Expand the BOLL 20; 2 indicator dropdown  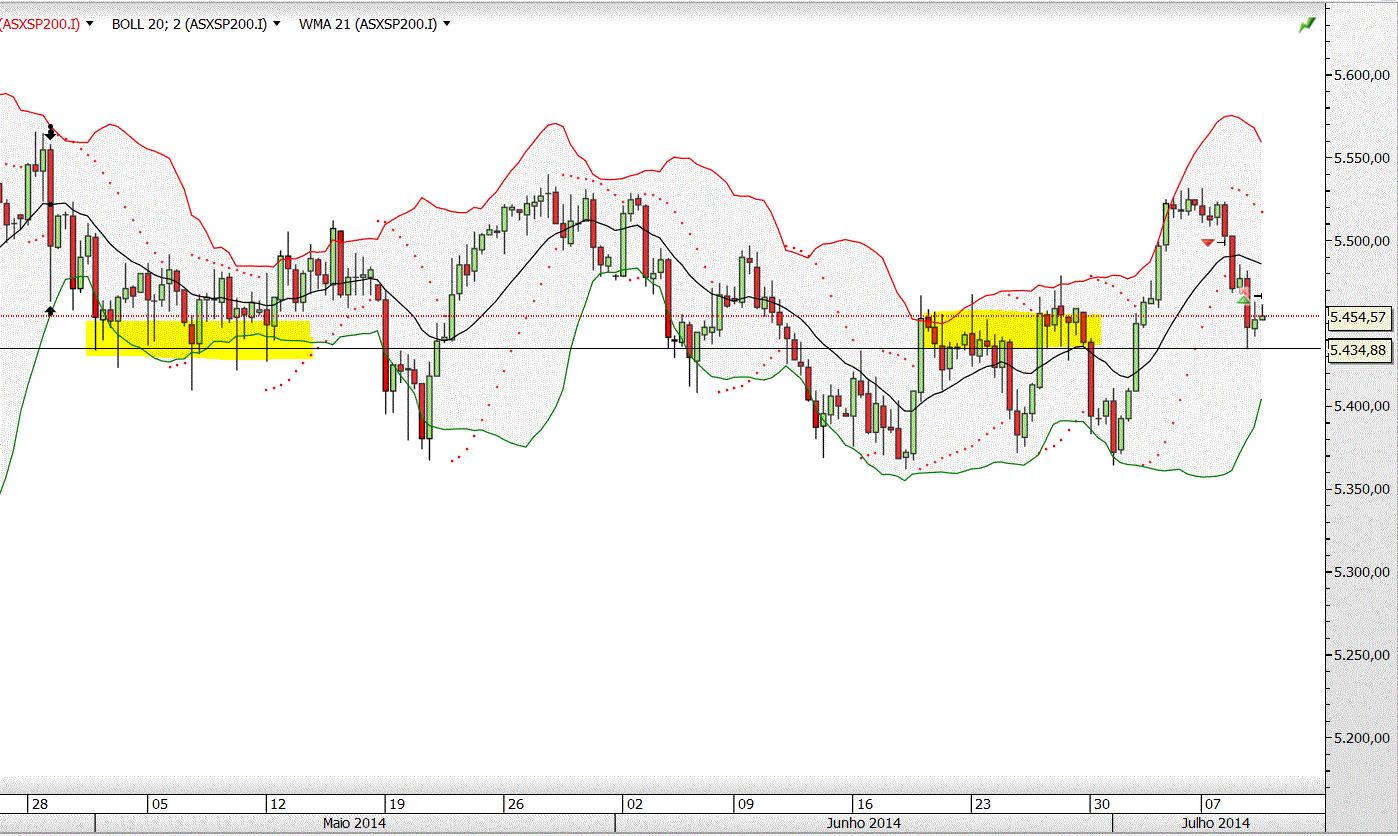coord(276,23)
